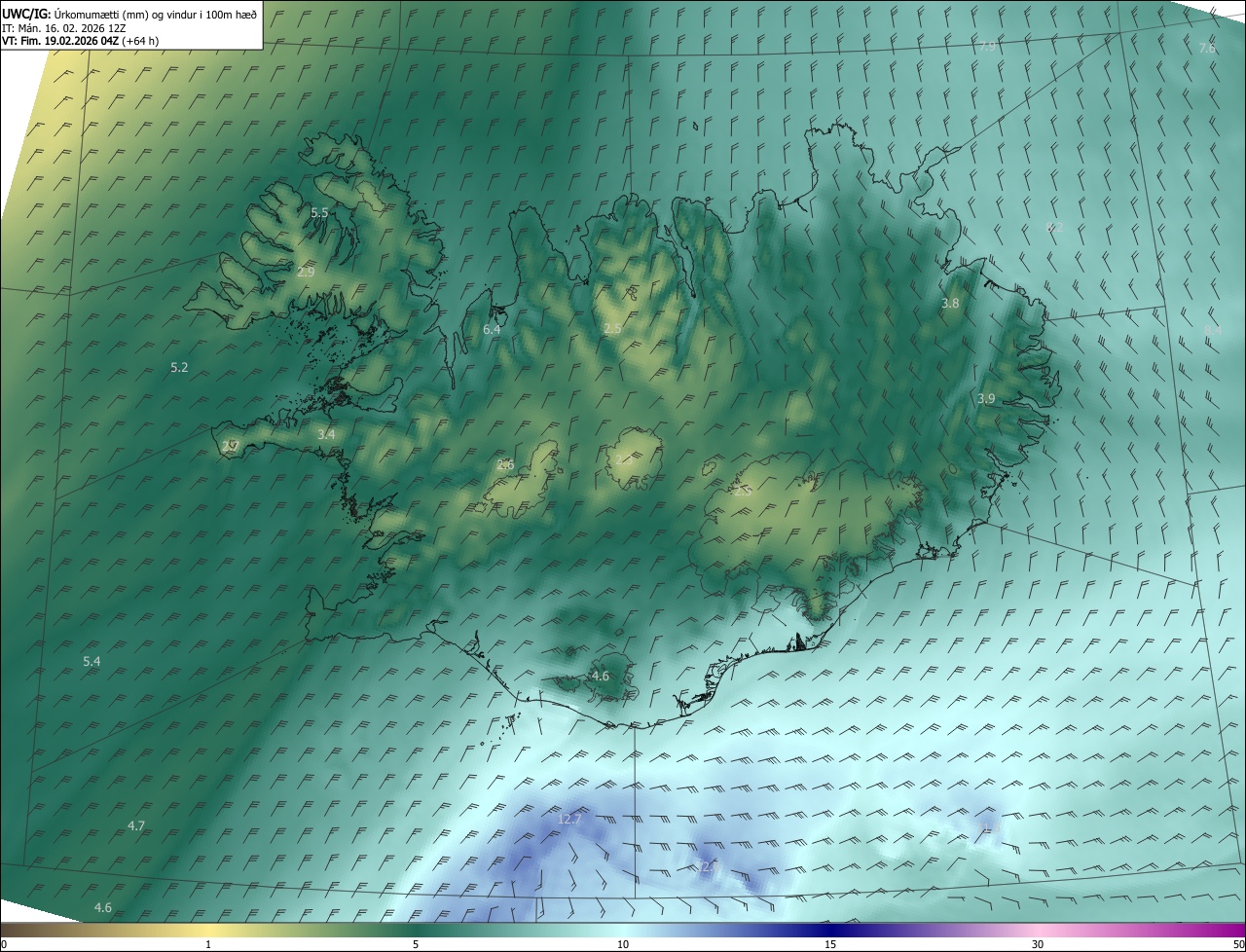Click the legend tick label 50
Image resolution: width=1246 pixels, height=952 pixels.
click(1239, 944)
